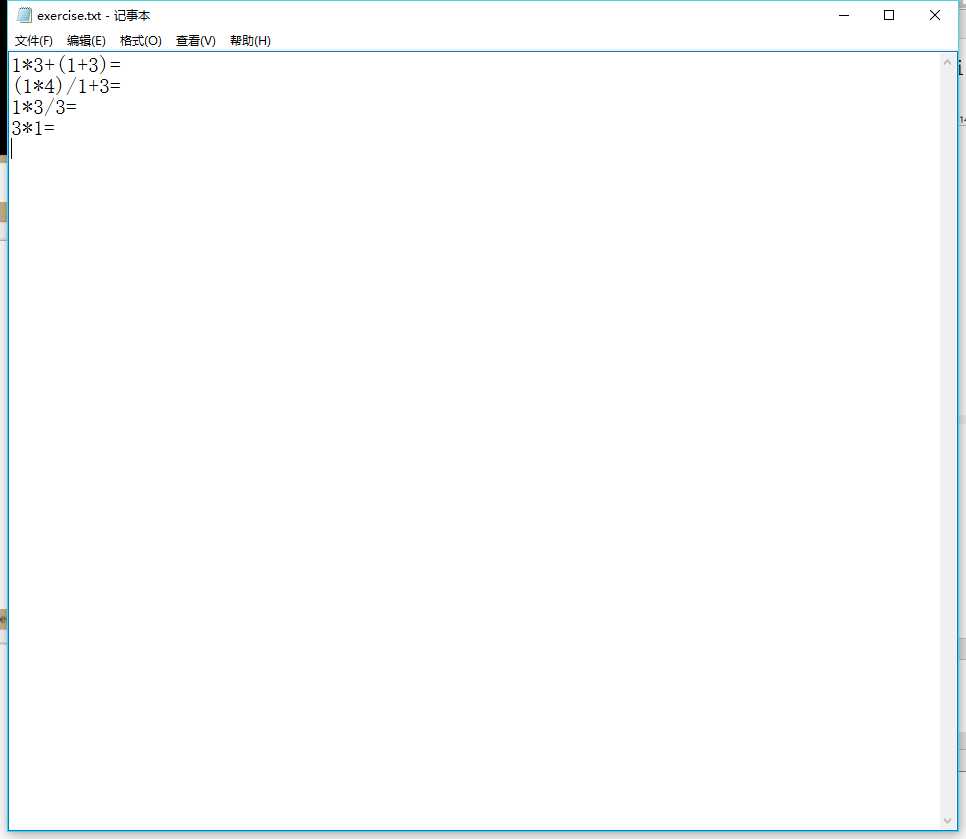Click on the line 1*3/3=
The image size is (966, 839).
[x=44, y=107]
